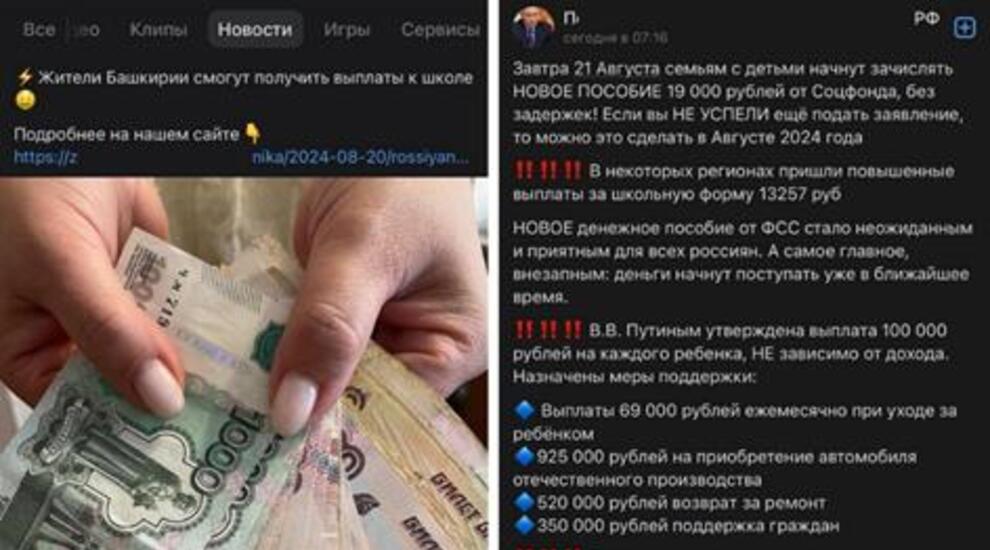Open the post author's avatar picture

tap(534, 27)
